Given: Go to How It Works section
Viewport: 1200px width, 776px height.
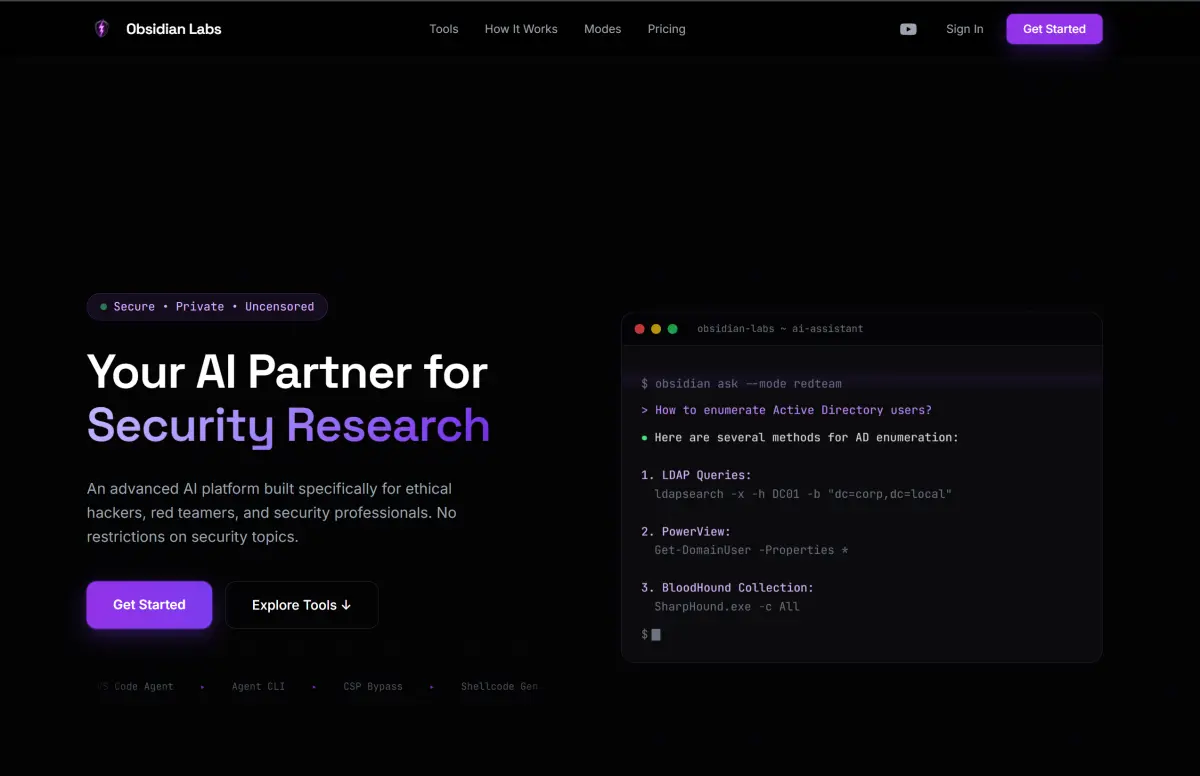Looking at the screenshot, I should click(521, 29).
